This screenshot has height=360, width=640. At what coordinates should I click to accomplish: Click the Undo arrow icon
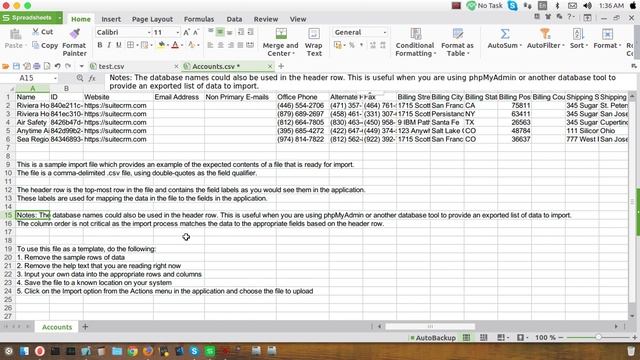coord(58,66)
